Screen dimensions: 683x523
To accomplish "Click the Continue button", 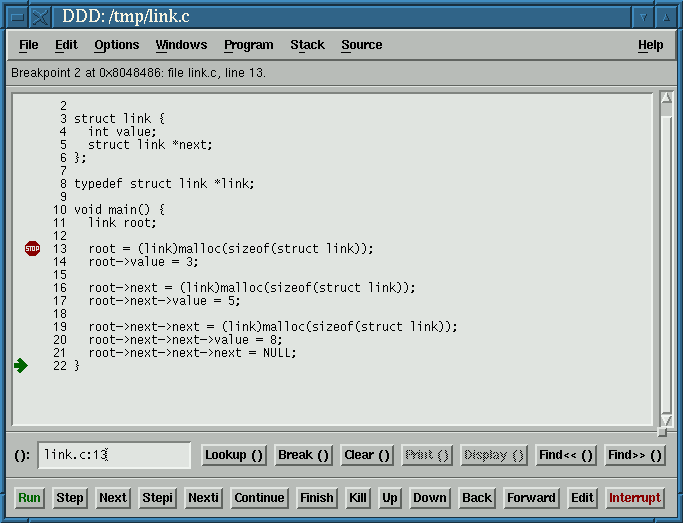I will pyautogui.click(x=259, y=497).
